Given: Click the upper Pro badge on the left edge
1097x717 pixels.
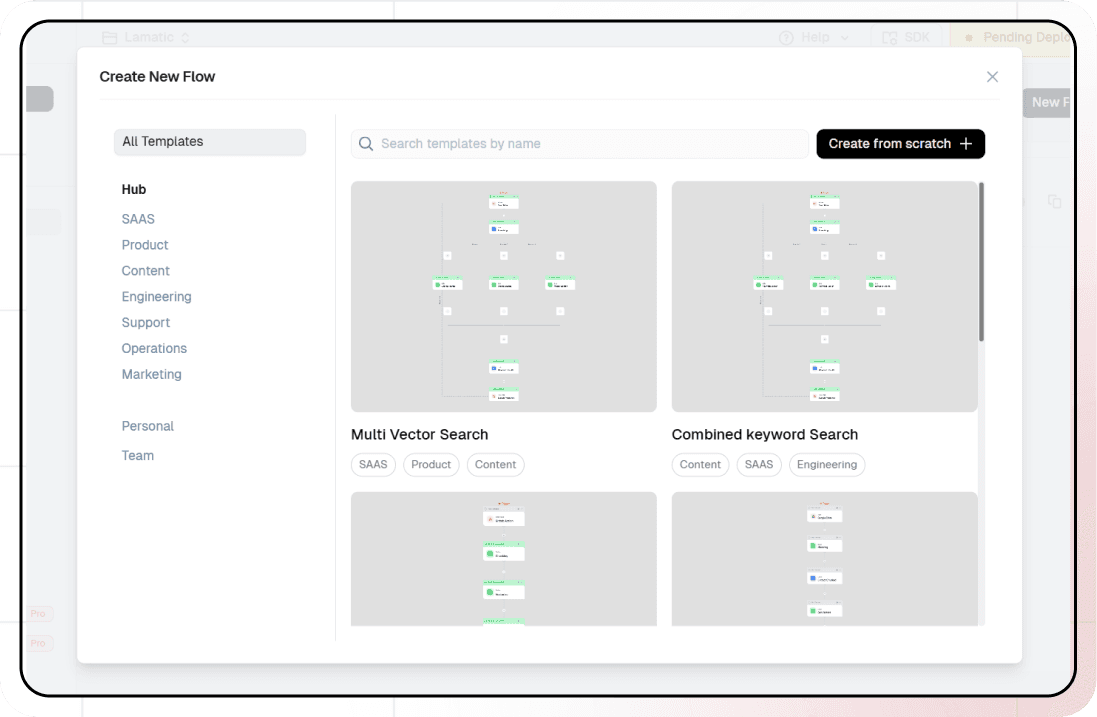Looking at the screenshot, I should click(x=38, y=613).
